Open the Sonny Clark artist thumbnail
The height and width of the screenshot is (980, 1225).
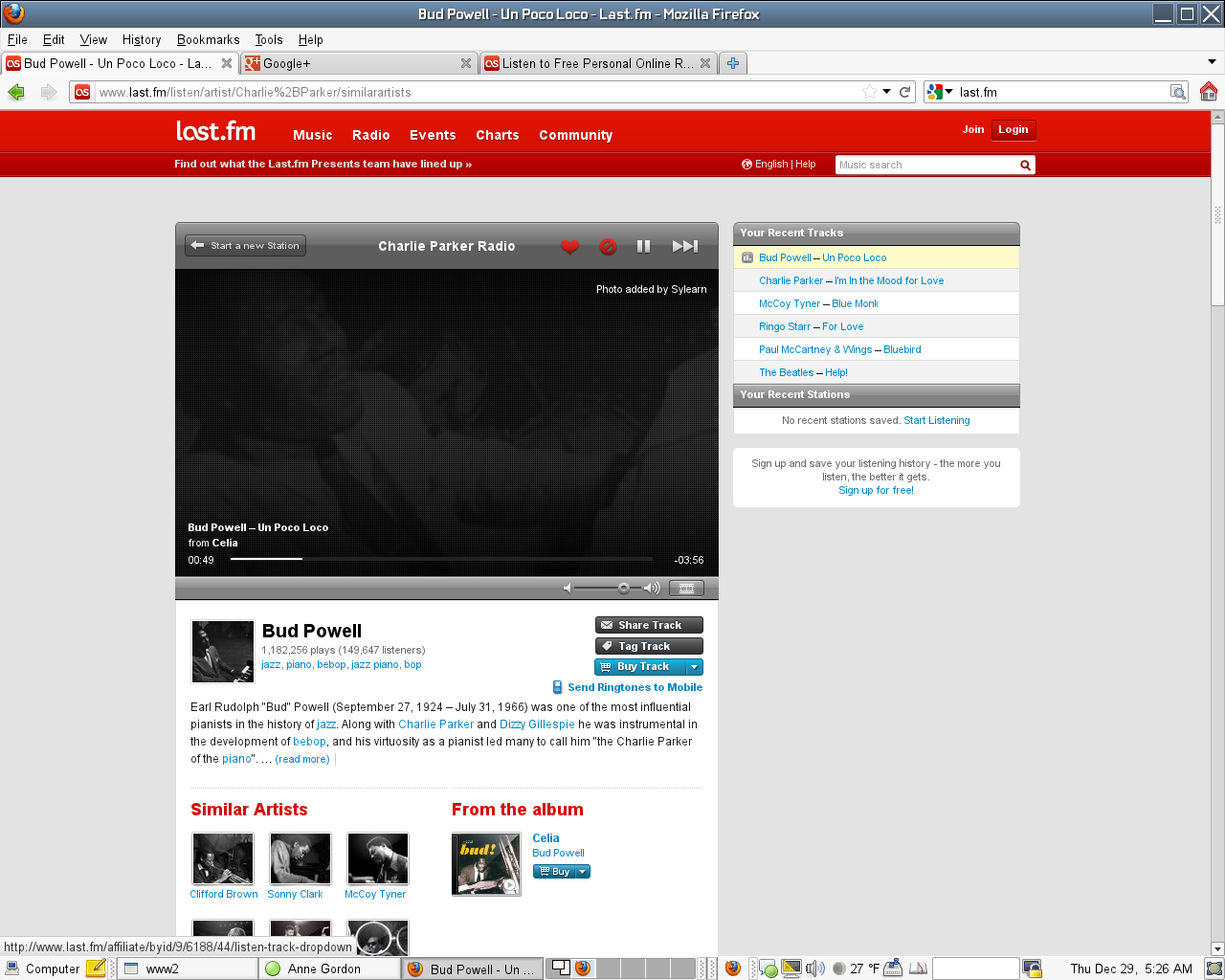click(x=301, y=858)
